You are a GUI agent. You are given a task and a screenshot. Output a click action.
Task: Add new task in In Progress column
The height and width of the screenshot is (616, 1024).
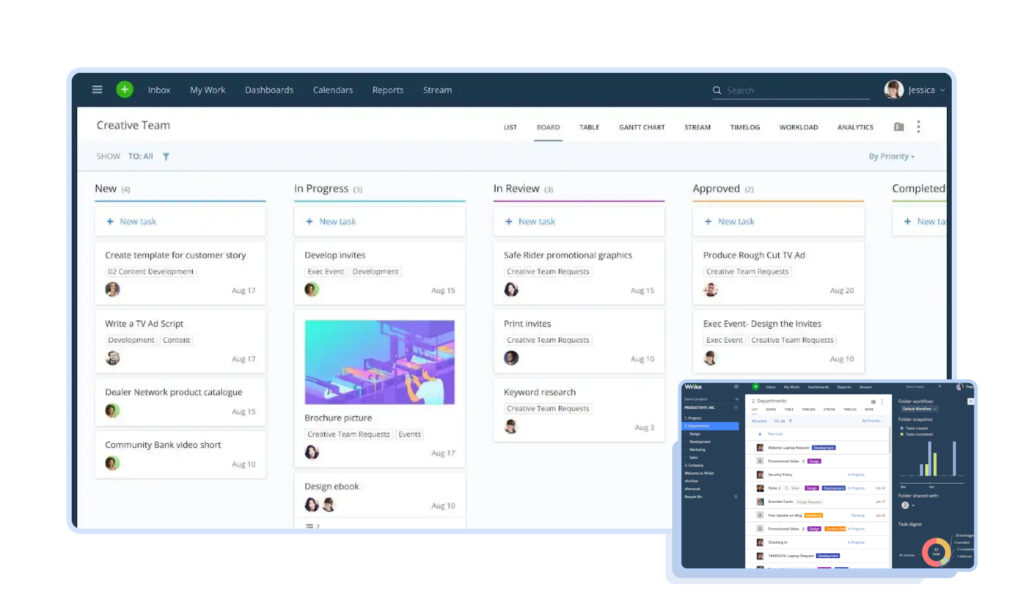tap(337, 222)
